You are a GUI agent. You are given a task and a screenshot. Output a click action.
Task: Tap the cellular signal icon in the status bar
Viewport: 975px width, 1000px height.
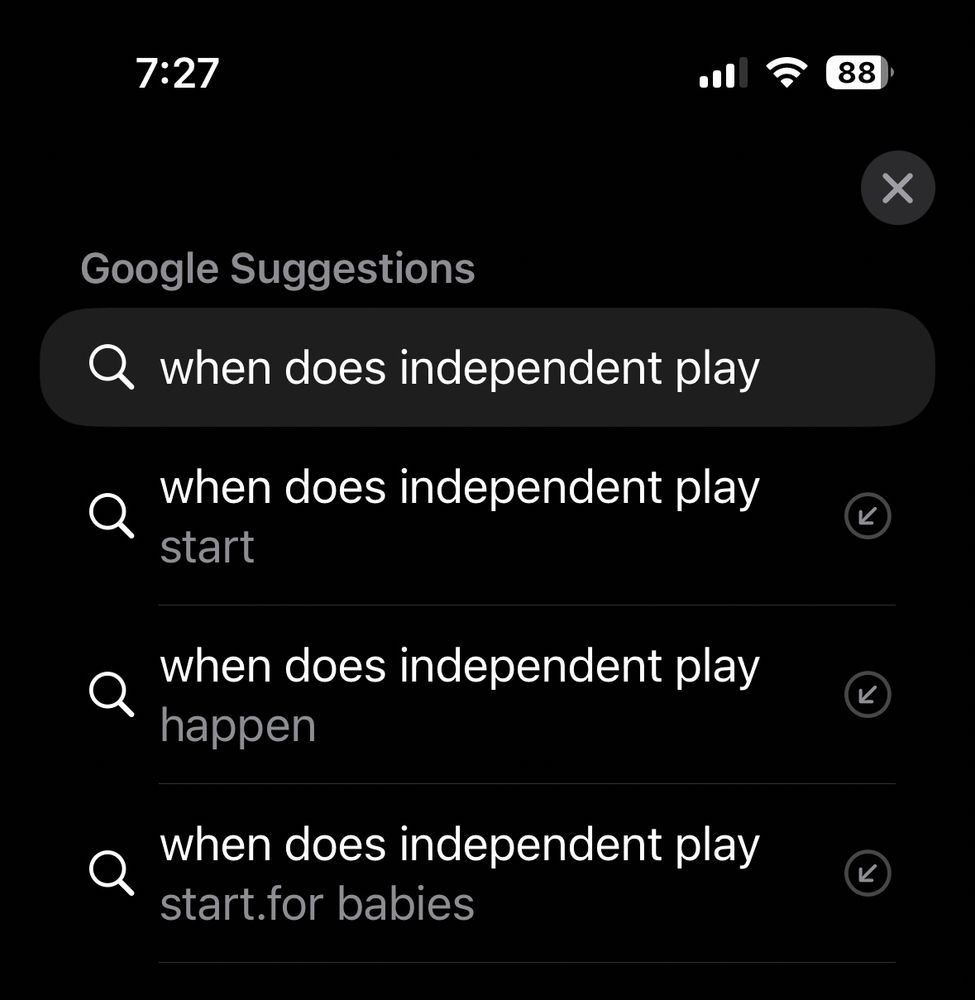tap(722, 73)
